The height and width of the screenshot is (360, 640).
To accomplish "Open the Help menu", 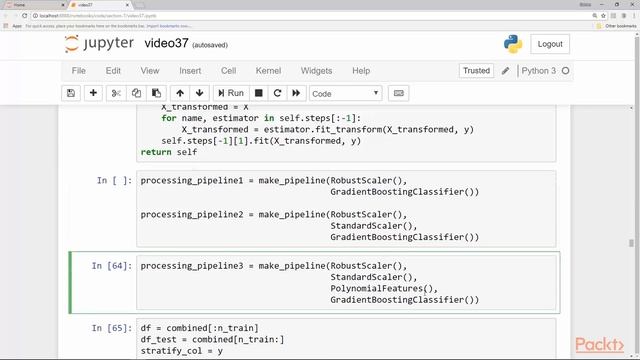I will [361, 71].
